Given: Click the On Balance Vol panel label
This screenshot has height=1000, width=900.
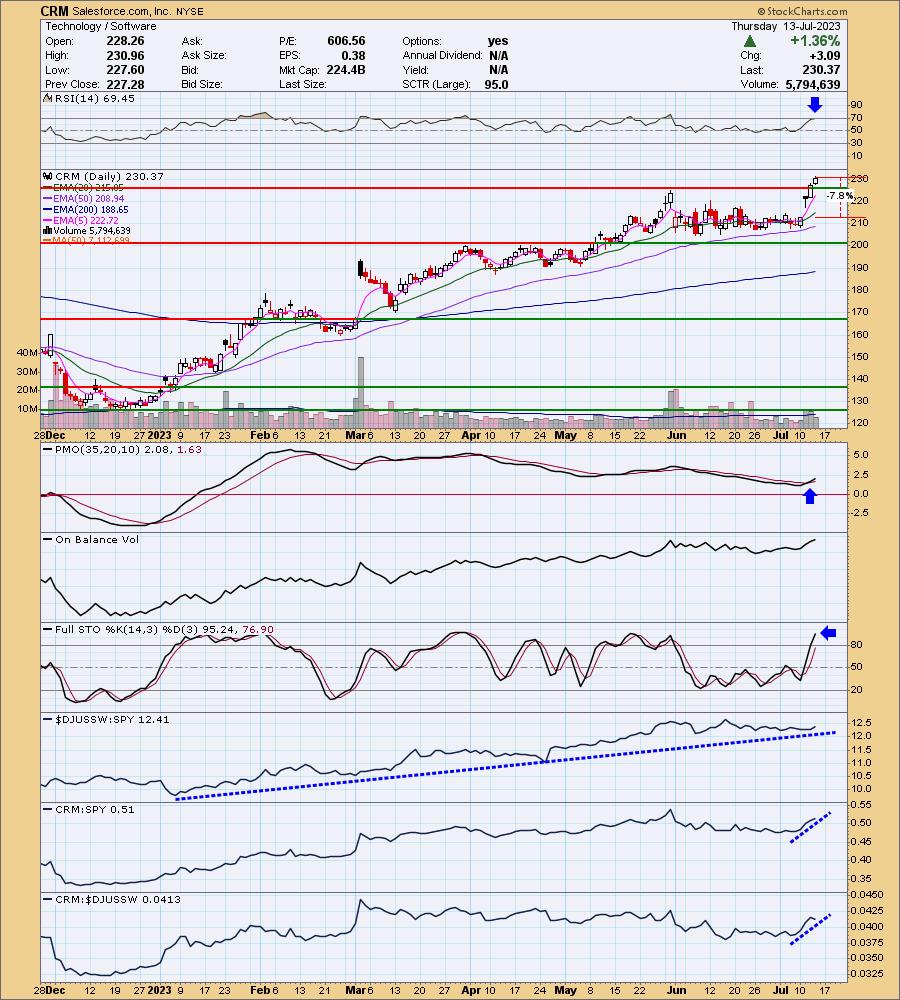Looking at the screenshot, I should [x=96, y=539].
